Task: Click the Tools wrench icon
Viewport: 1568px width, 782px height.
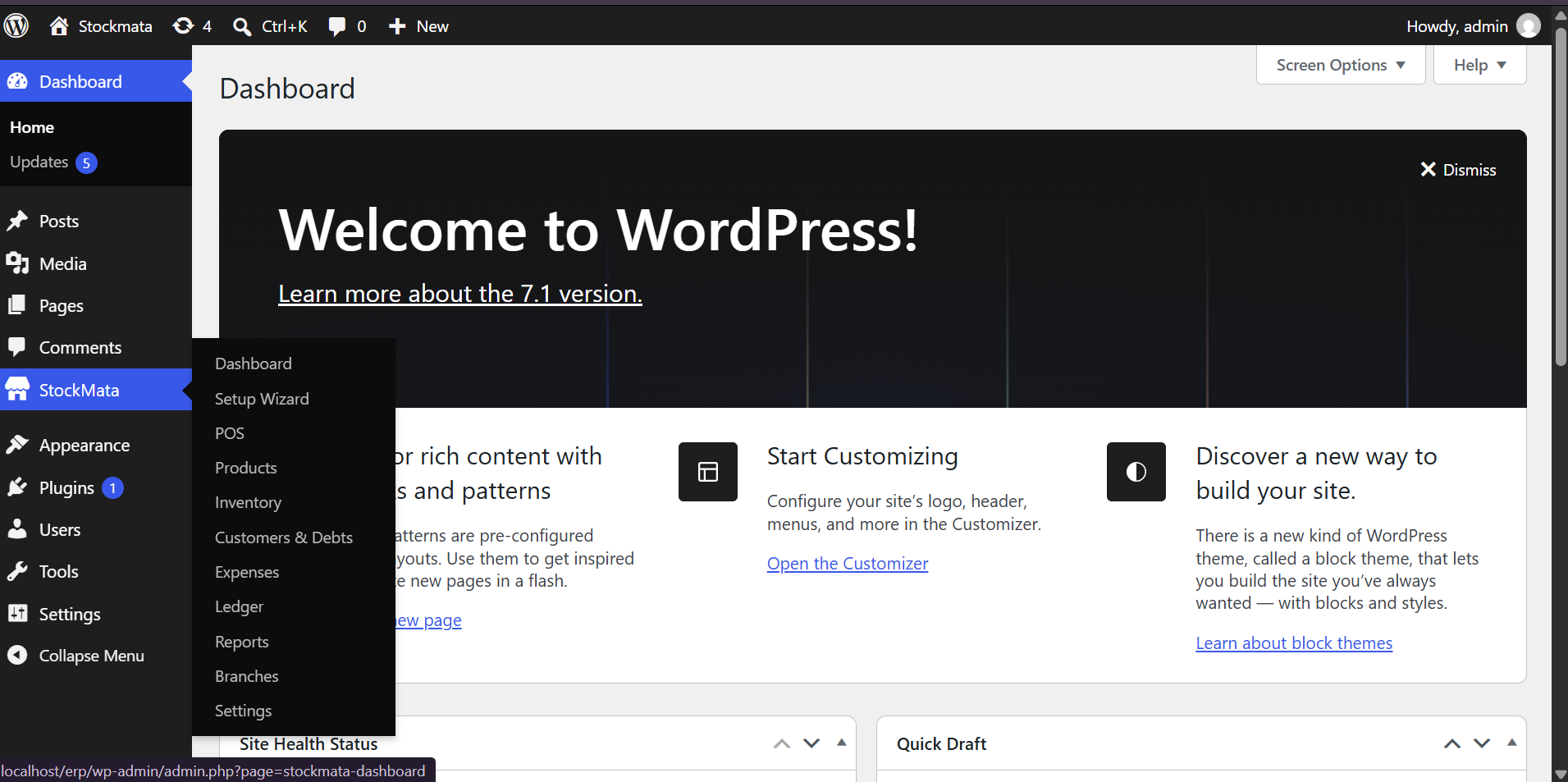Action: point(17,571)
